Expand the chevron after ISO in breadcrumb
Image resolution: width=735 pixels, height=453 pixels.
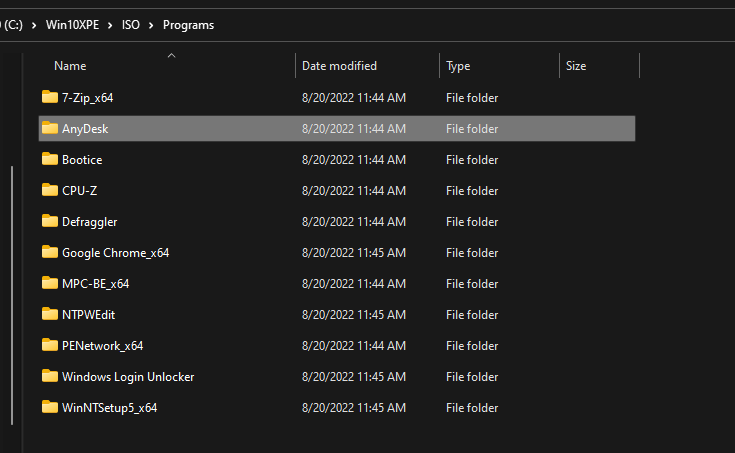tap(152, 25)
